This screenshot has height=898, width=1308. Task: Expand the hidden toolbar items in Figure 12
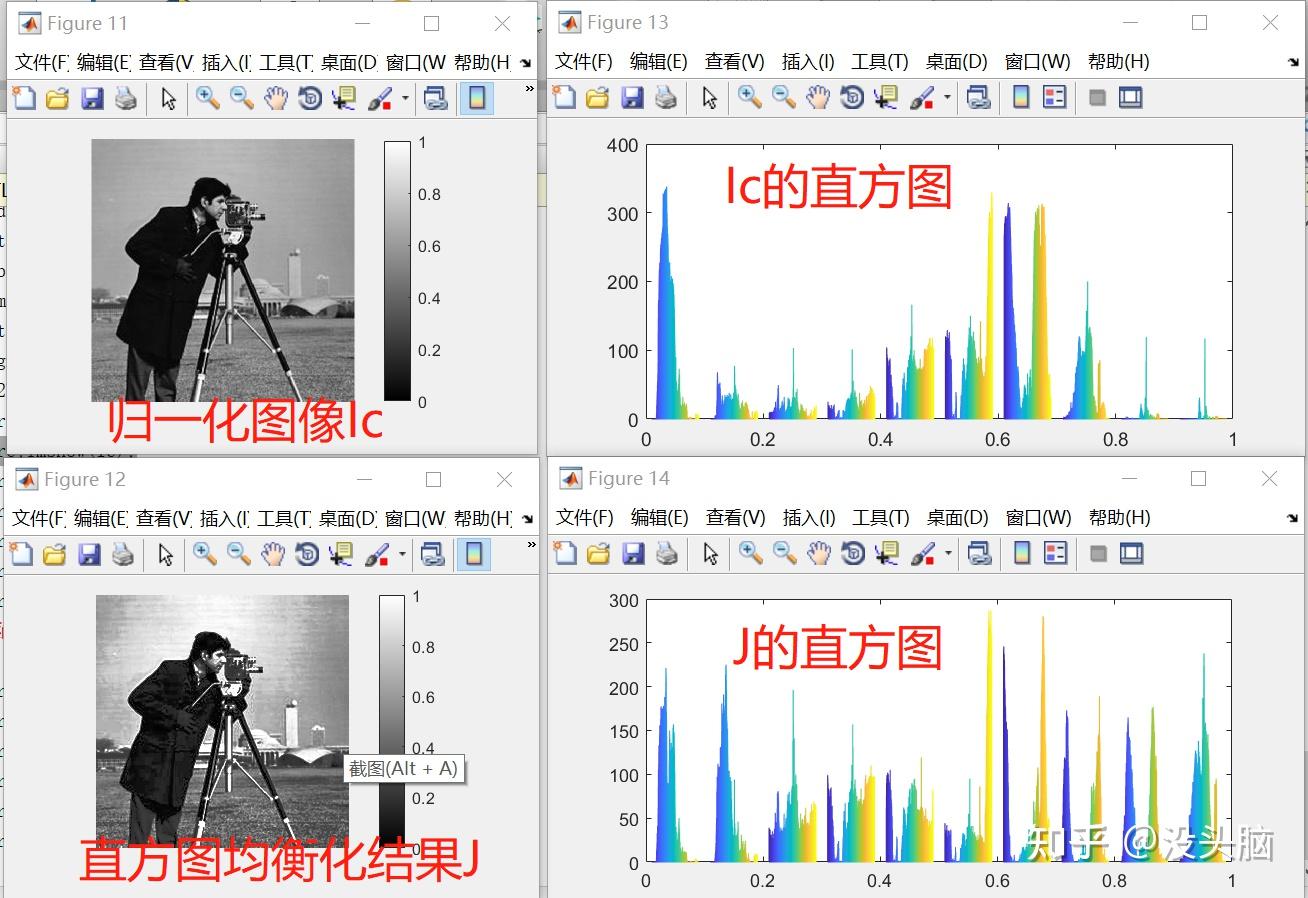click(529, 546)
